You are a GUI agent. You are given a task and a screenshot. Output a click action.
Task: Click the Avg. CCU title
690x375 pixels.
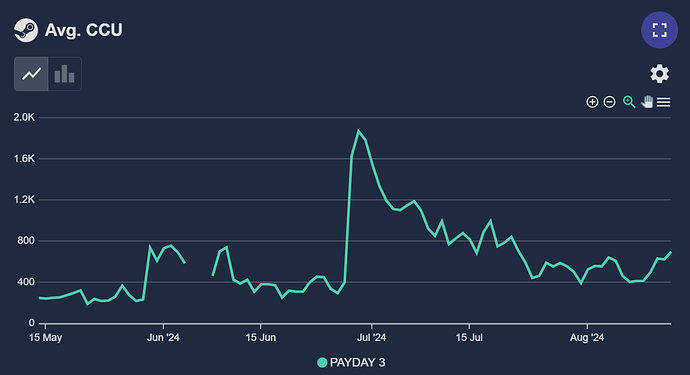coord(84,30)
